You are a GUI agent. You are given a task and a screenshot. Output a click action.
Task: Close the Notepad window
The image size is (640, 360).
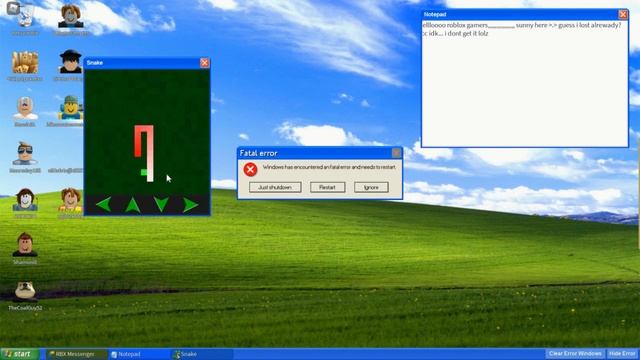tap(623, 14)
